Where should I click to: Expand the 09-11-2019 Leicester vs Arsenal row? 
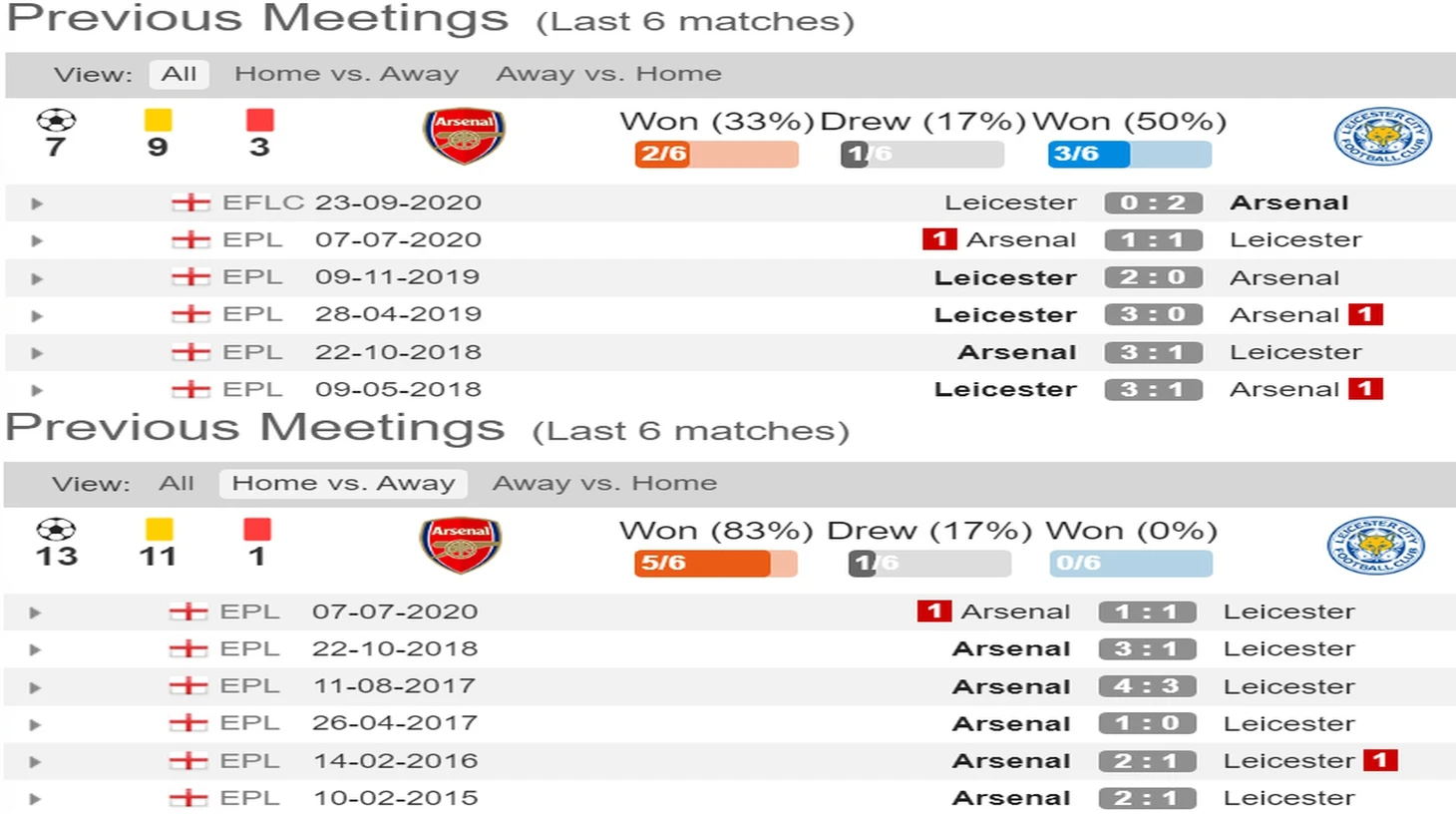(x=37, y=278)
